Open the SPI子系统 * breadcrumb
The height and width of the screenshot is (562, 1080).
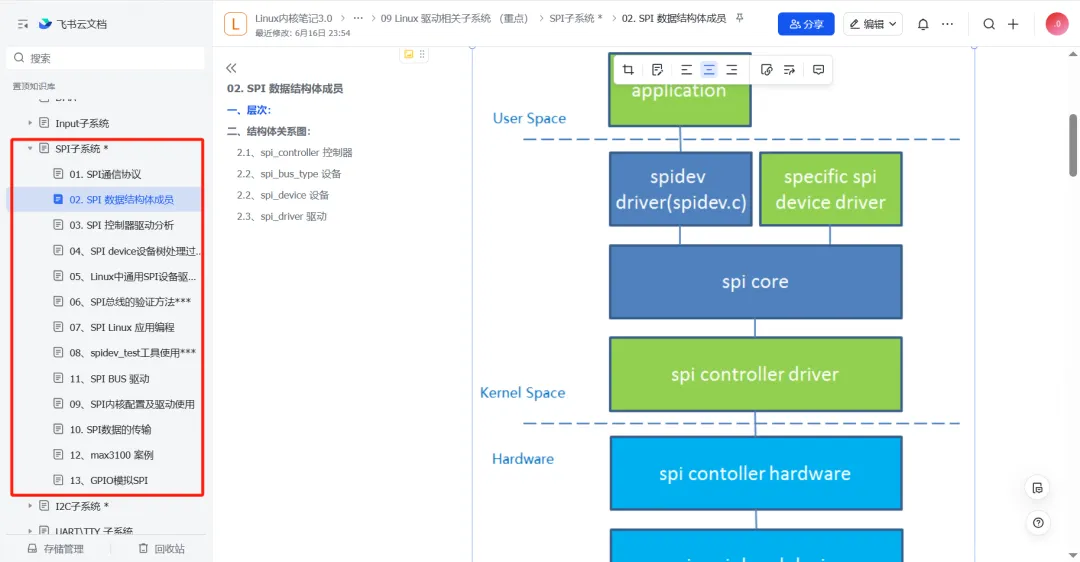click(575, 19)
